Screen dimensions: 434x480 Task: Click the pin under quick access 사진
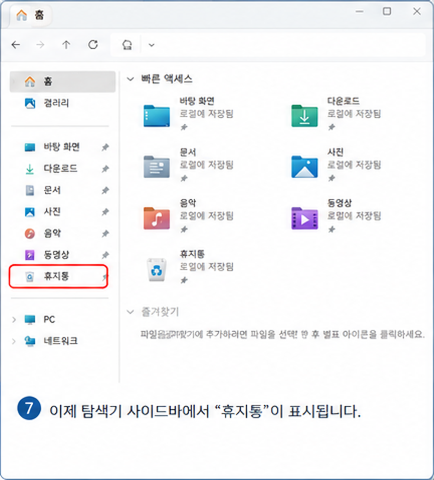[332, 178]
